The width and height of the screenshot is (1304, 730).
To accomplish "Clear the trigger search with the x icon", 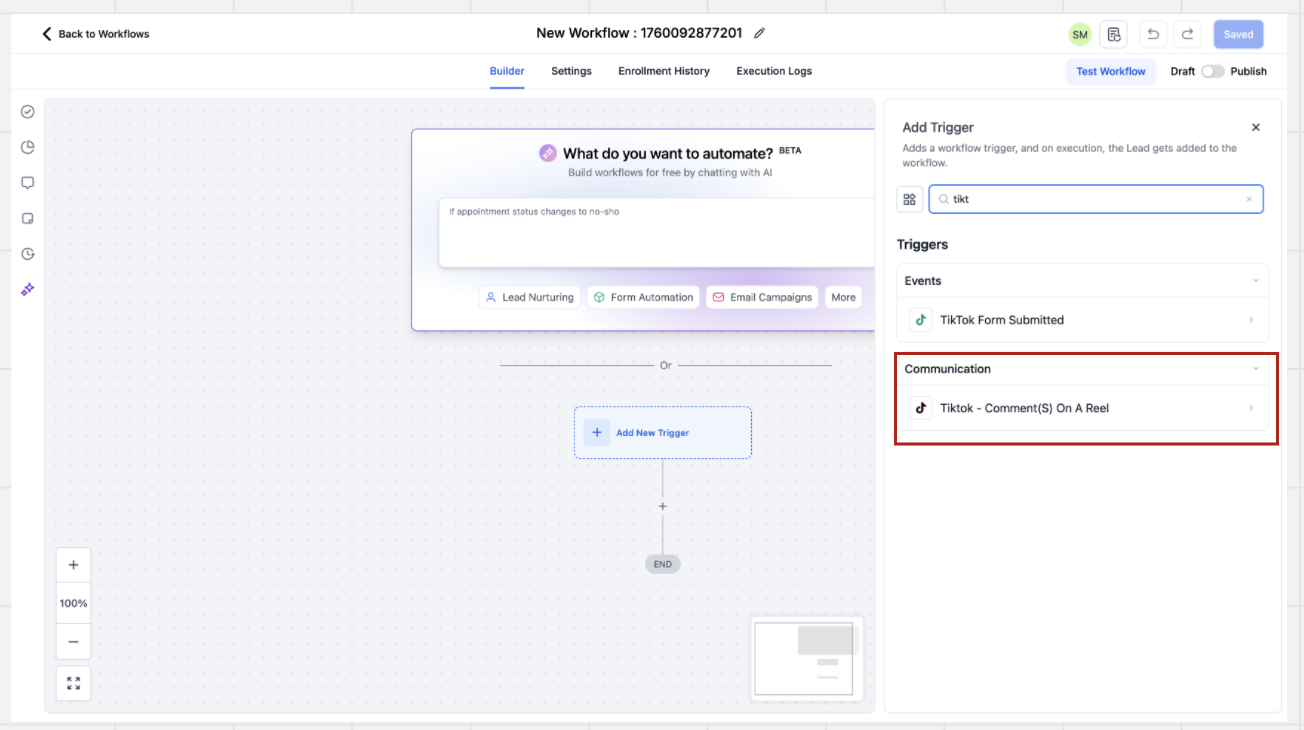I will (1248, 199).
